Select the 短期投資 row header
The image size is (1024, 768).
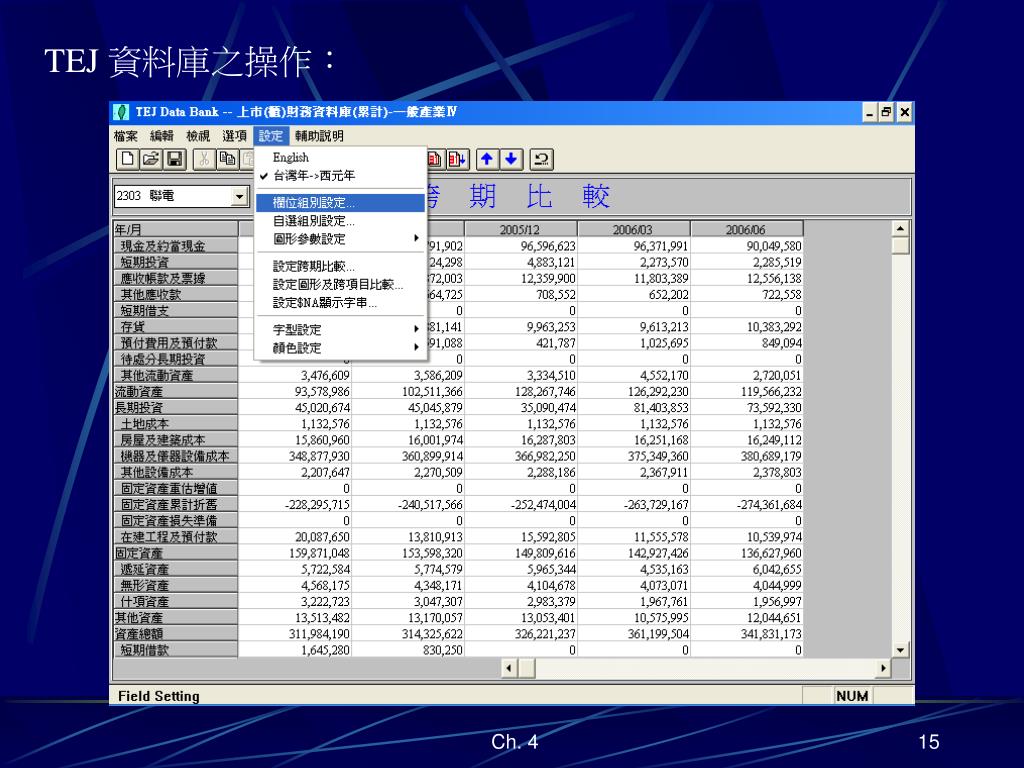click(176, 262)
